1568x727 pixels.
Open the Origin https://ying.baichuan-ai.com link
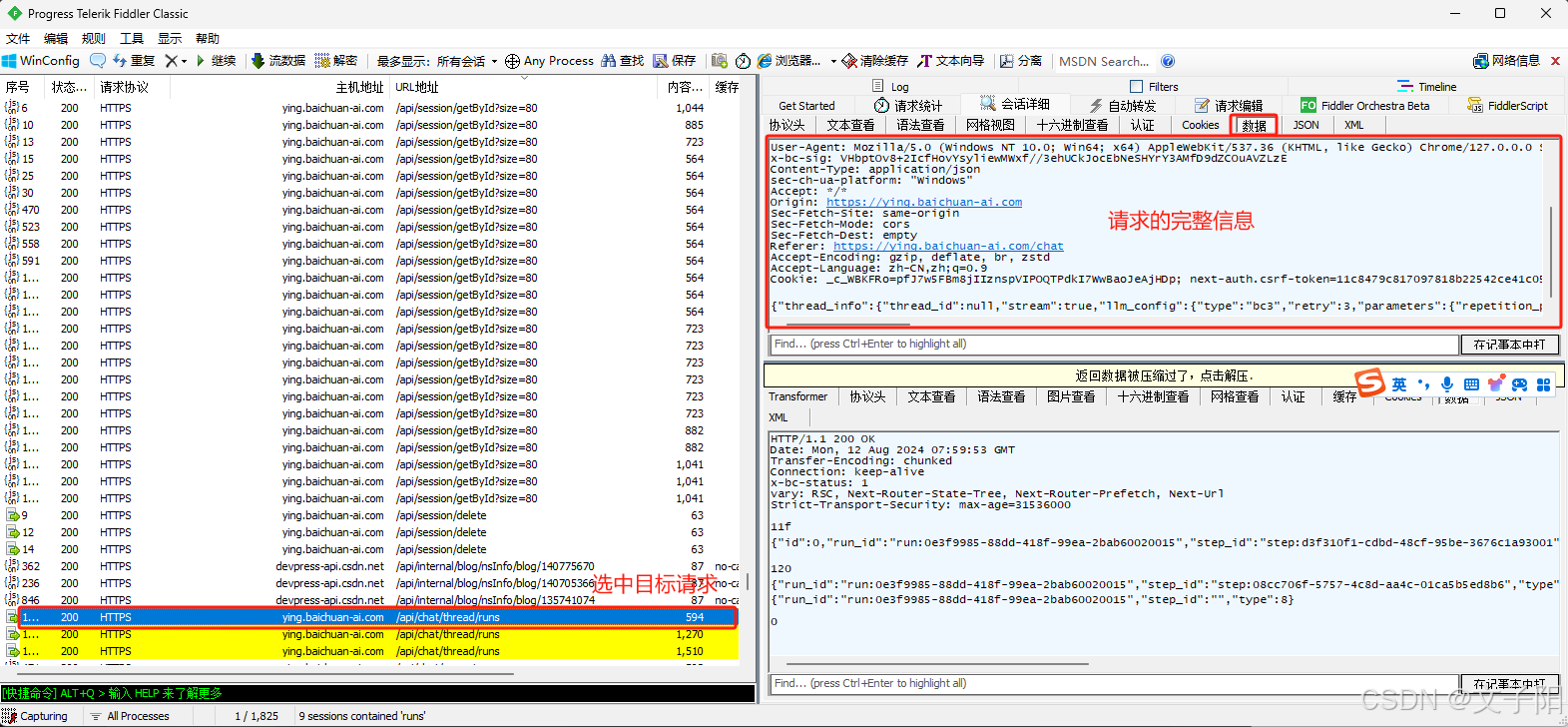pyautogui.click(x=924, y=202)
